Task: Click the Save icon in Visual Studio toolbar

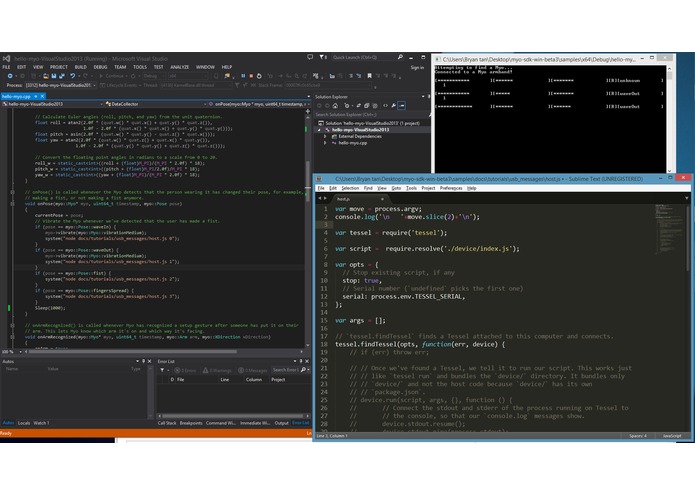Action: pyautogui.click(x=54, y=76)
